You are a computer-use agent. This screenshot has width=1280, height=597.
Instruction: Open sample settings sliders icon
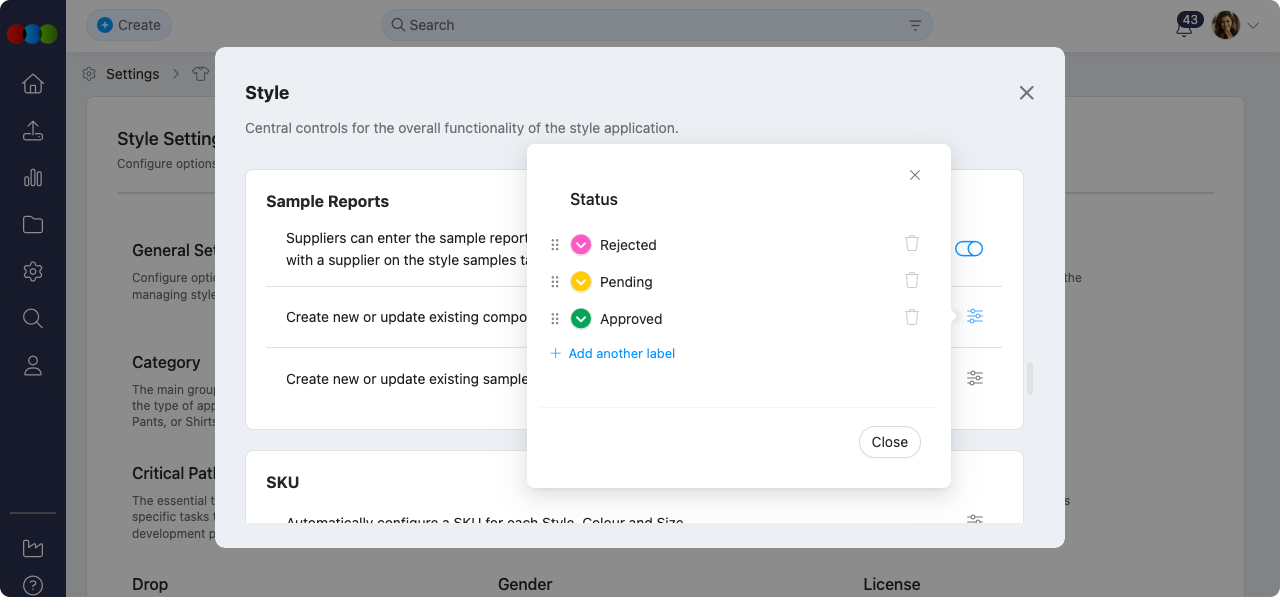click(x=974, y=378)
